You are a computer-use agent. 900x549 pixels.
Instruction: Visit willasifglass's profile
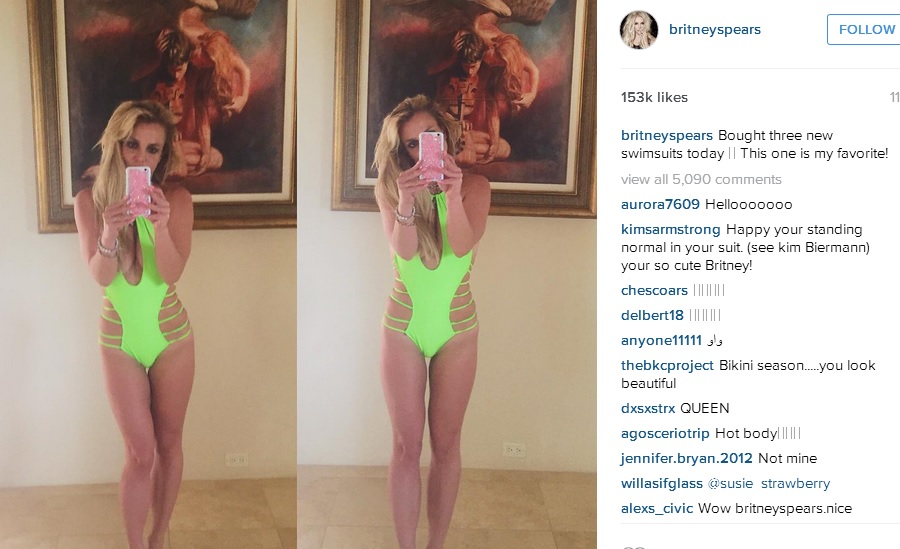point(662,484)
